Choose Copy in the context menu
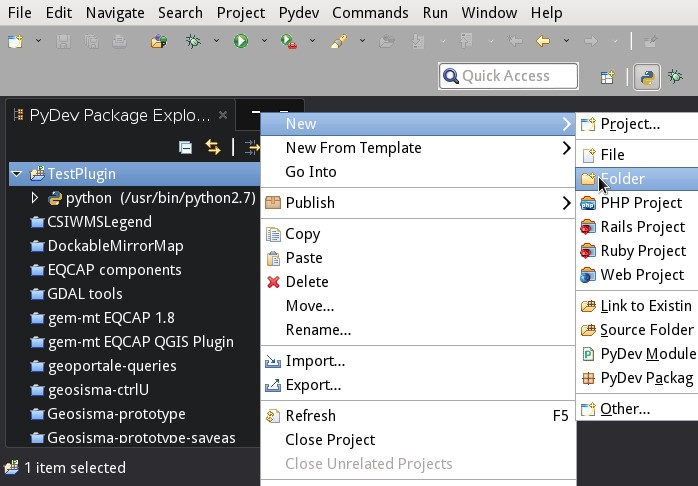The height and width of the screenshot is (486, 698). click(418, 234)
